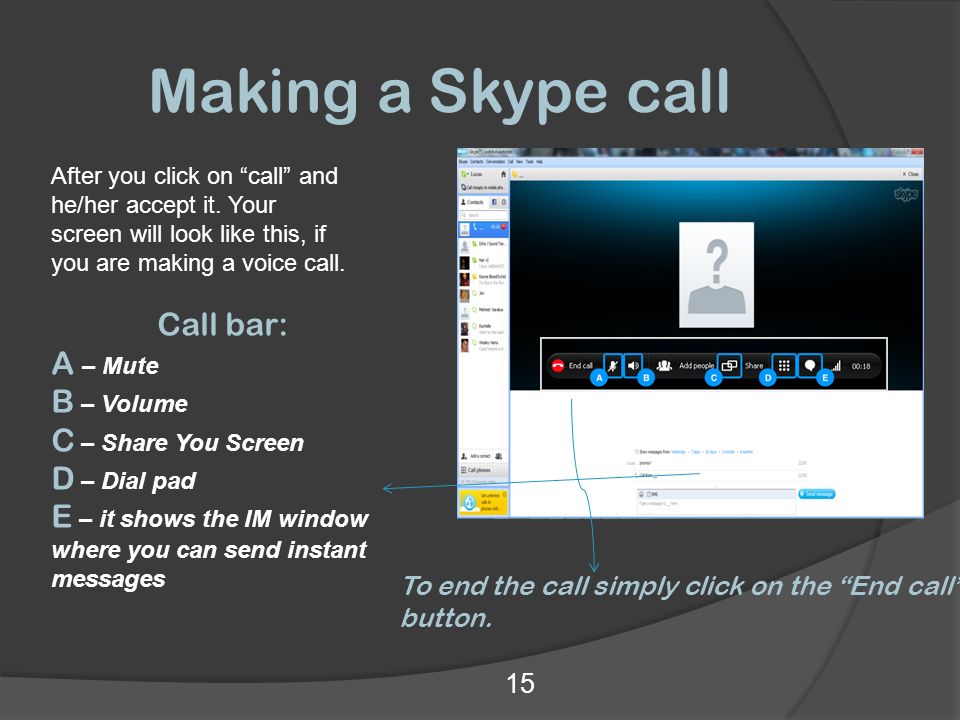
Task: Open the Help menu
Action: [539, 162]
